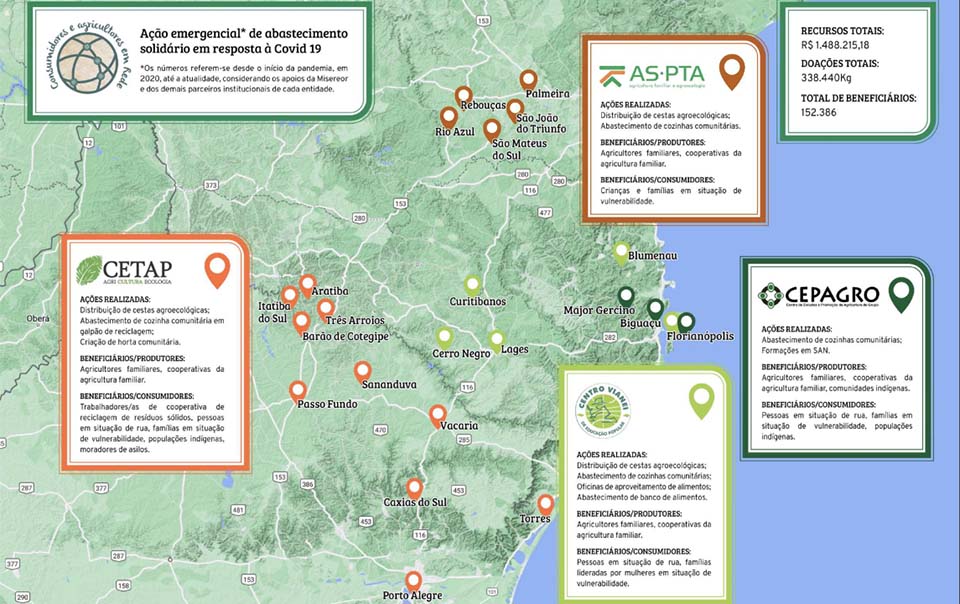960x604 pixels.
Task: Click the 'Porto Alegre' city label
Action: [412, 595]
